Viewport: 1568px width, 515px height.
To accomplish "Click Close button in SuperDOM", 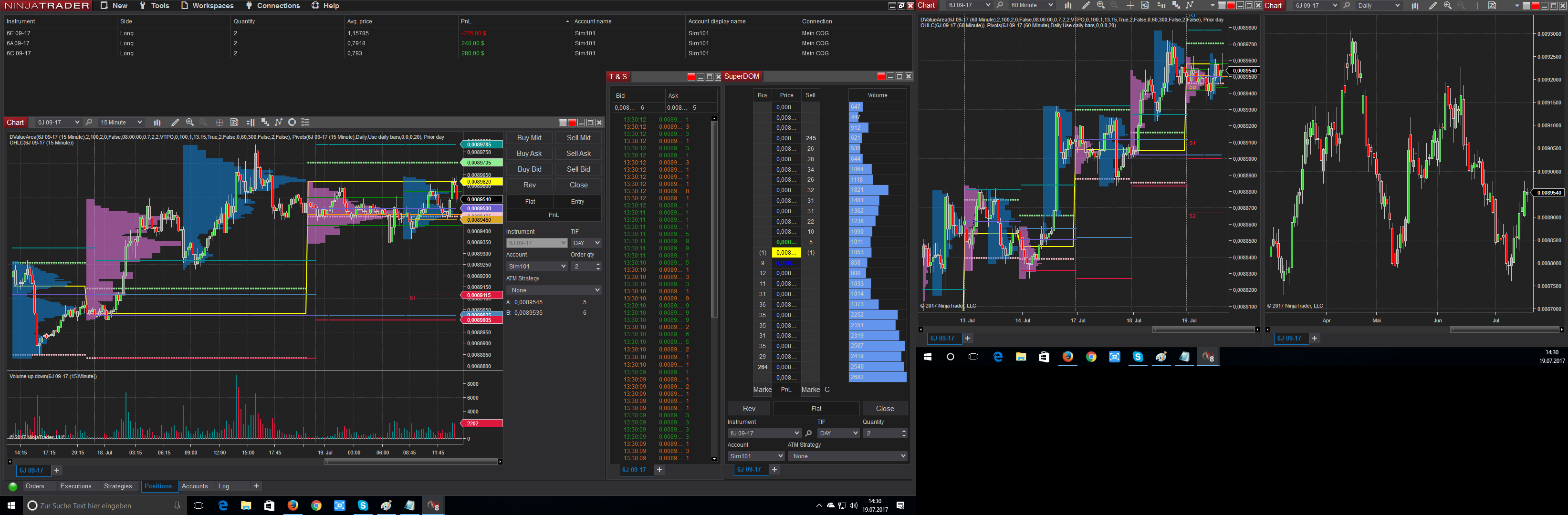I will click(x=885, y=409).
